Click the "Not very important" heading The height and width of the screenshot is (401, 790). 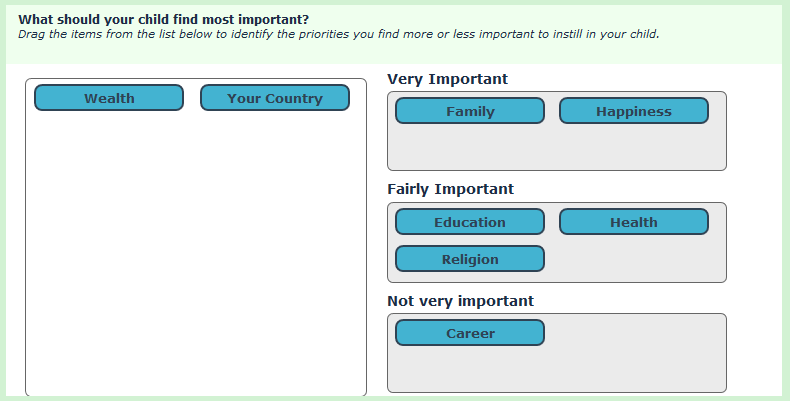(x=460, y=301)
